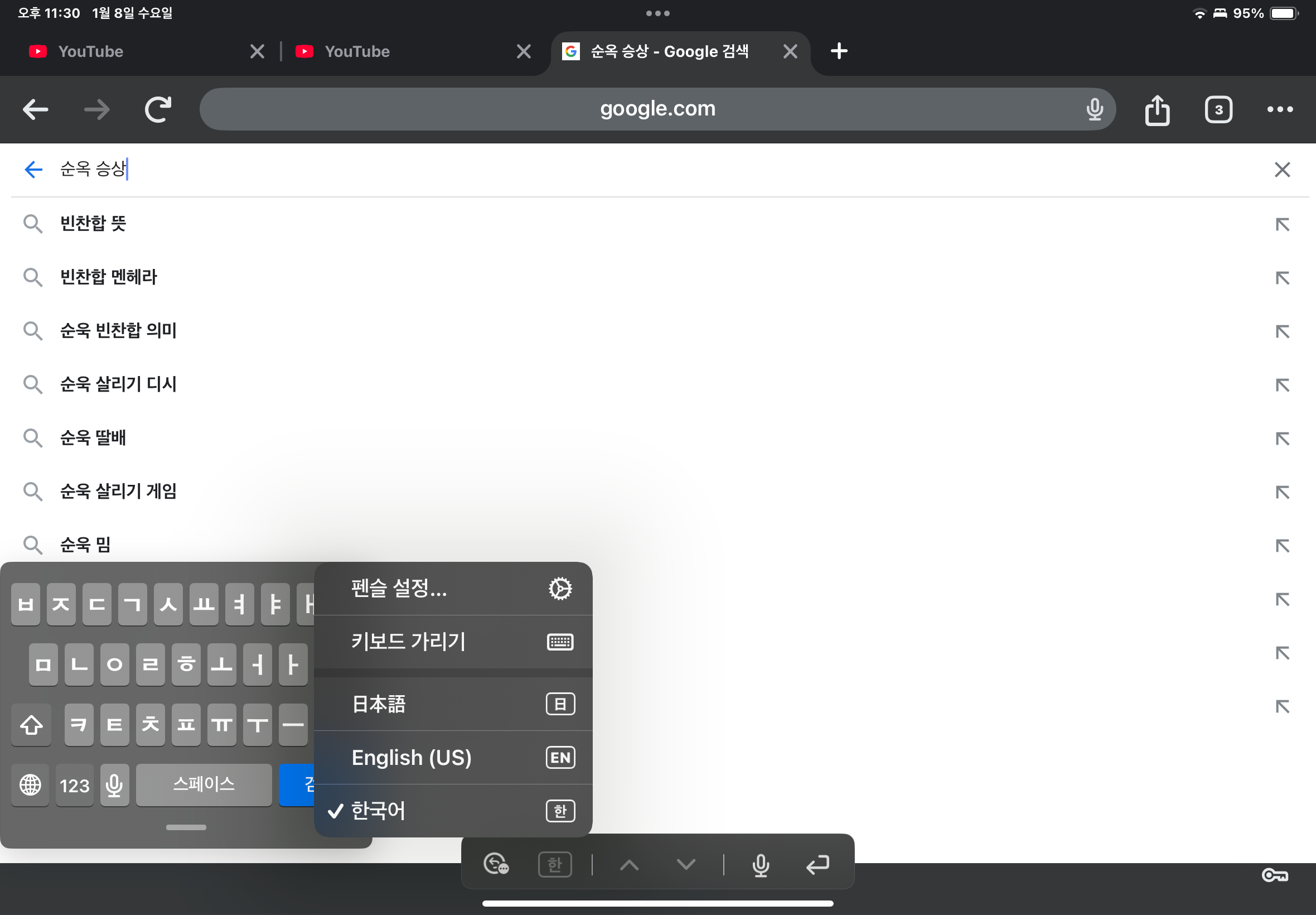Image resolution: width=1316 pixels, height=915 pixels.
Task: Reload the page with the refresh icon
Action: (x=158, y=109)
